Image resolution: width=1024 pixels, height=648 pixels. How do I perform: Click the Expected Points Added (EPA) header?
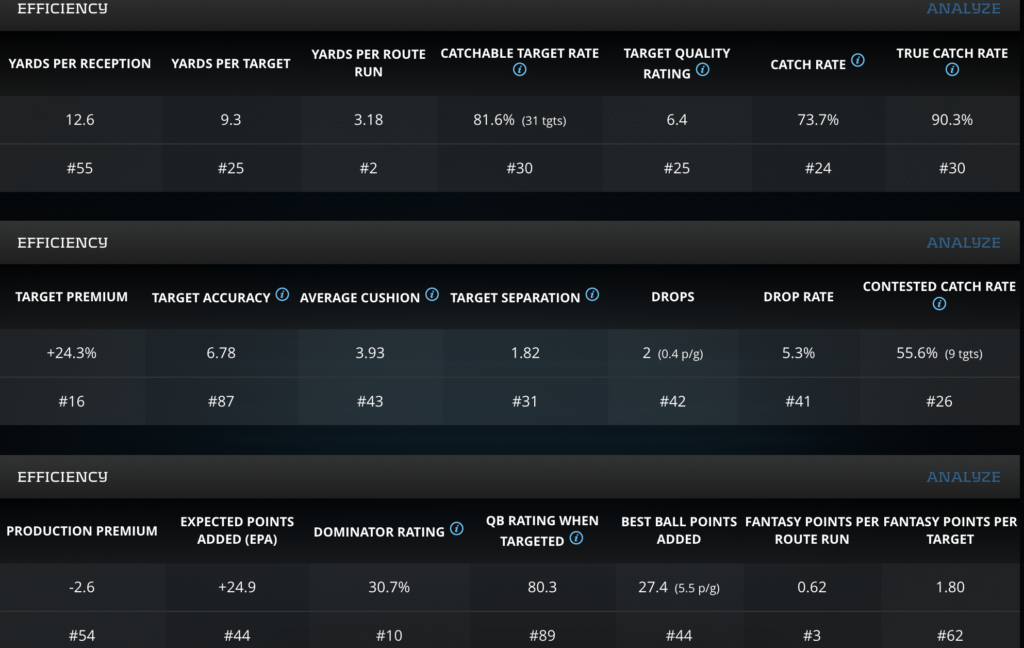point(237,530)
